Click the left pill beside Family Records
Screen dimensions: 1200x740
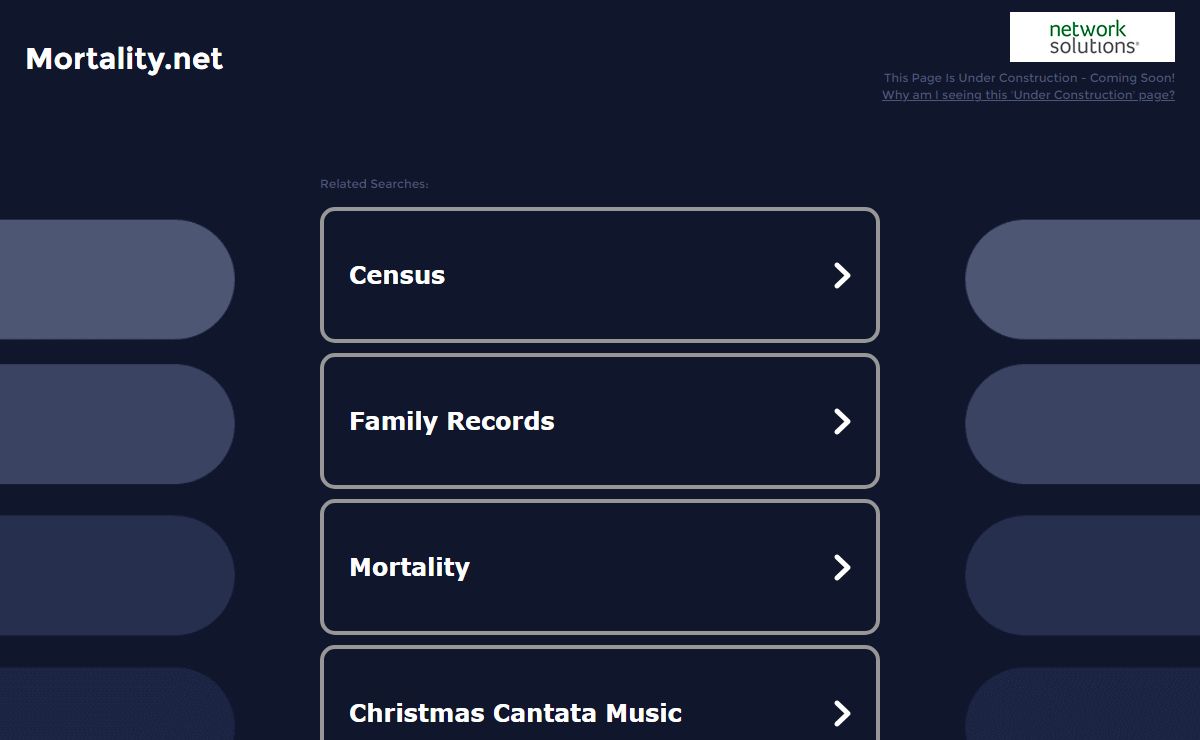pos(115,424)
